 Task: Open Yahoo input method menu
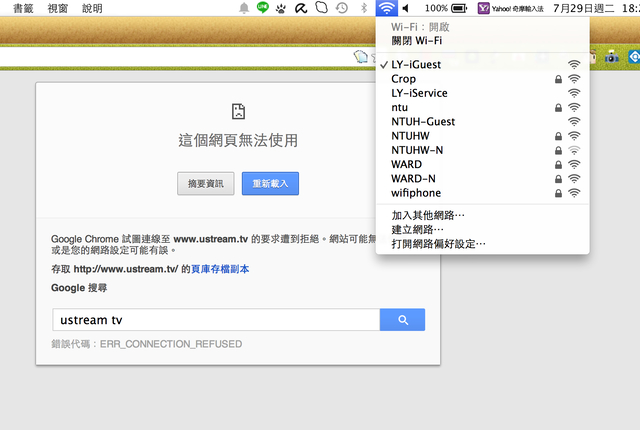pos(511,8)
